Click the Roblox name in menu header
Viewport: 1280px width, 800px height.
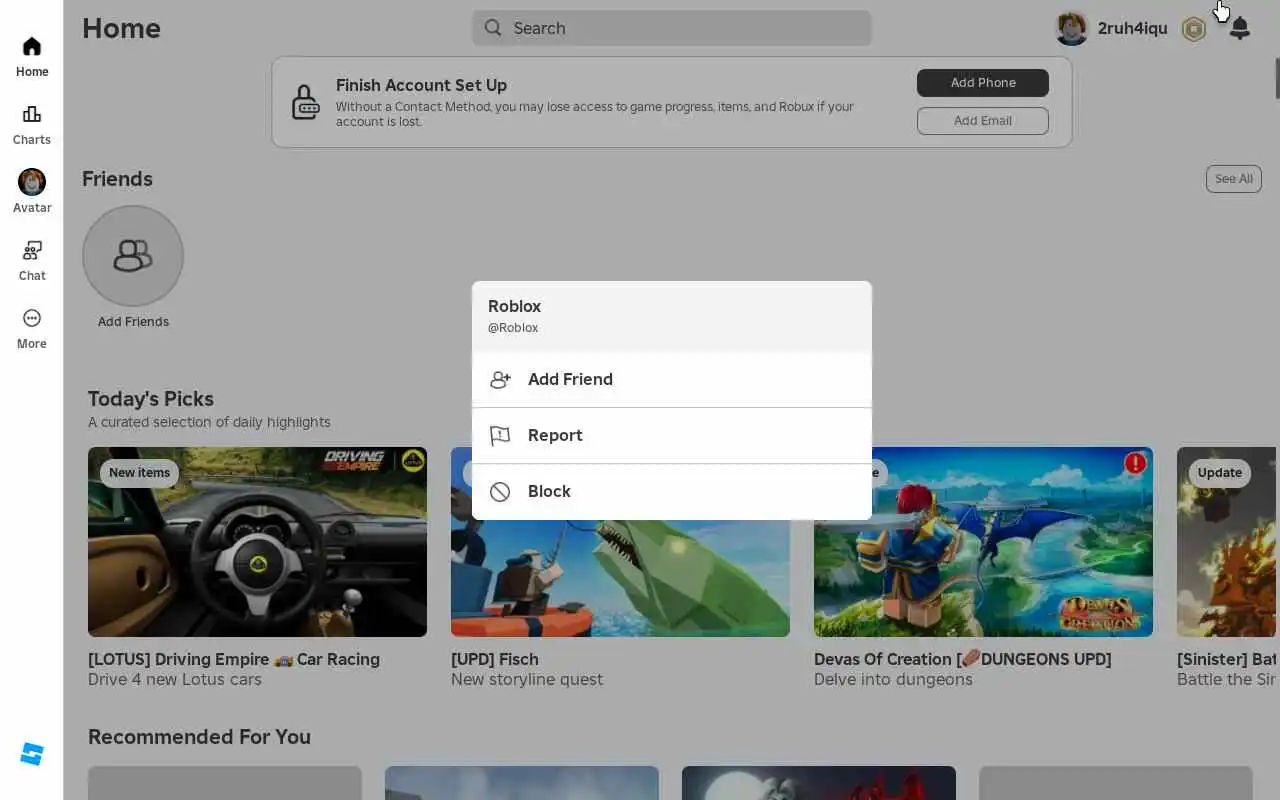pyautogui.click(x=514, y=306)
